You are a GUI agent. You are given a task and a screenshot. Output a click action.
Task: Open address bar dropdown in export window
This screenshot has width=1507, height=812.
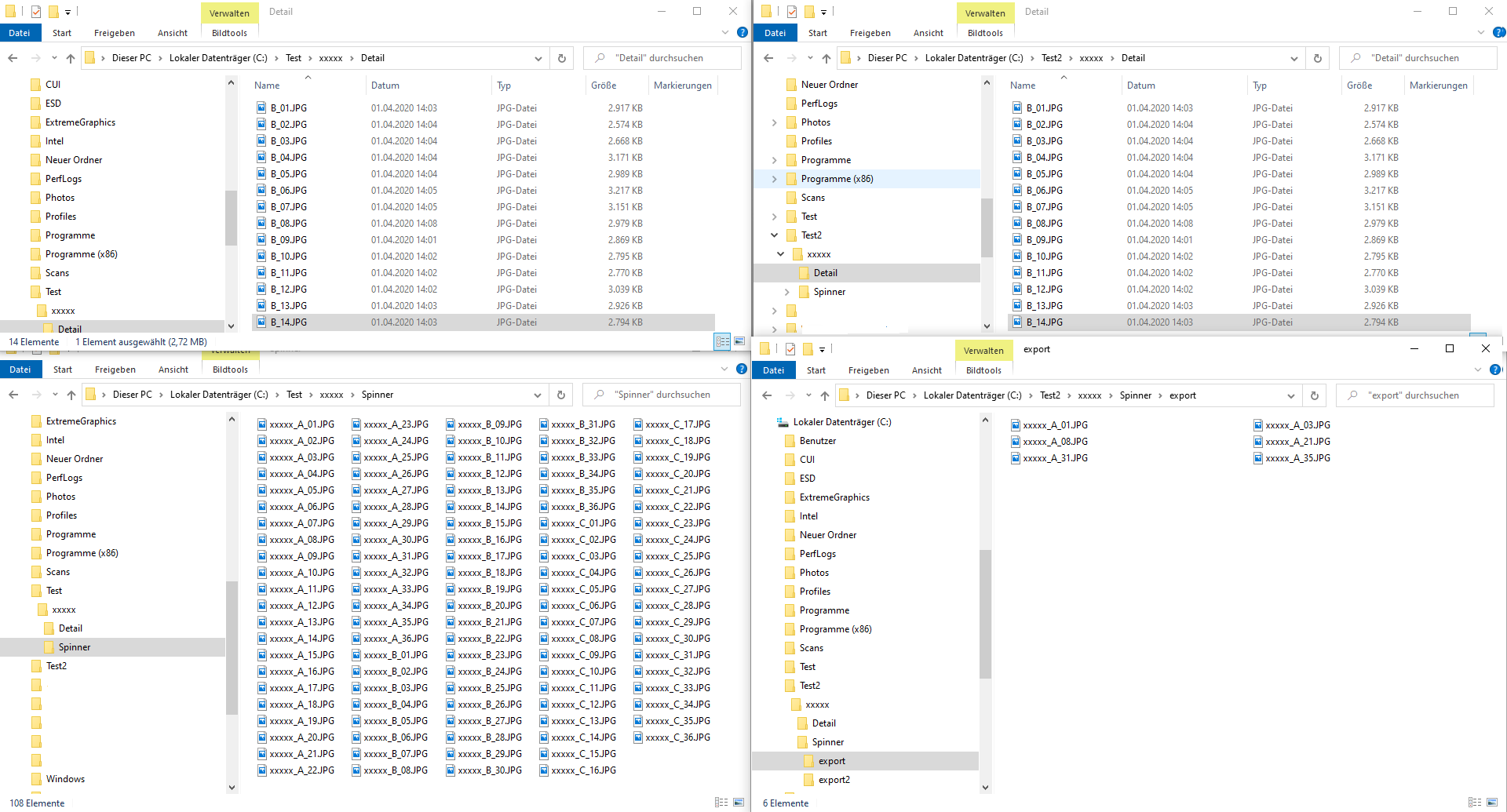click(1291, 395)
